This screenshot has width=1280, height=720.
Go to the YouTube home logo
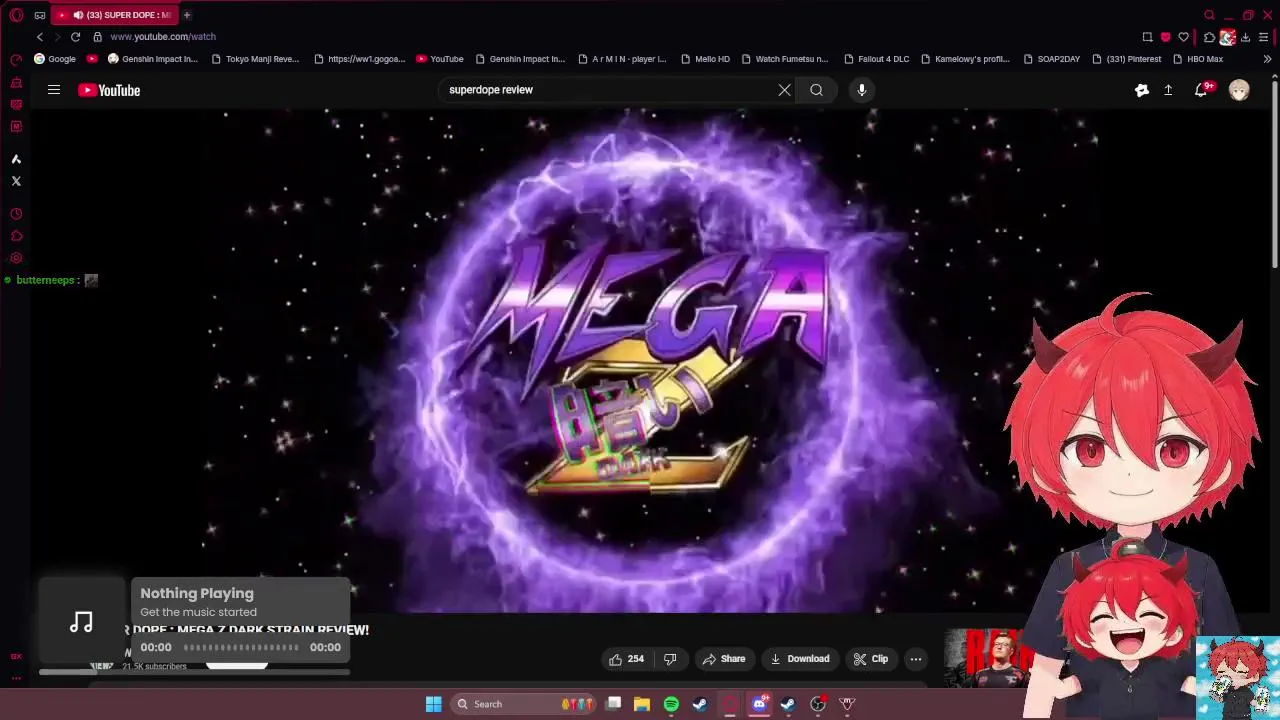tap(109, 90)
